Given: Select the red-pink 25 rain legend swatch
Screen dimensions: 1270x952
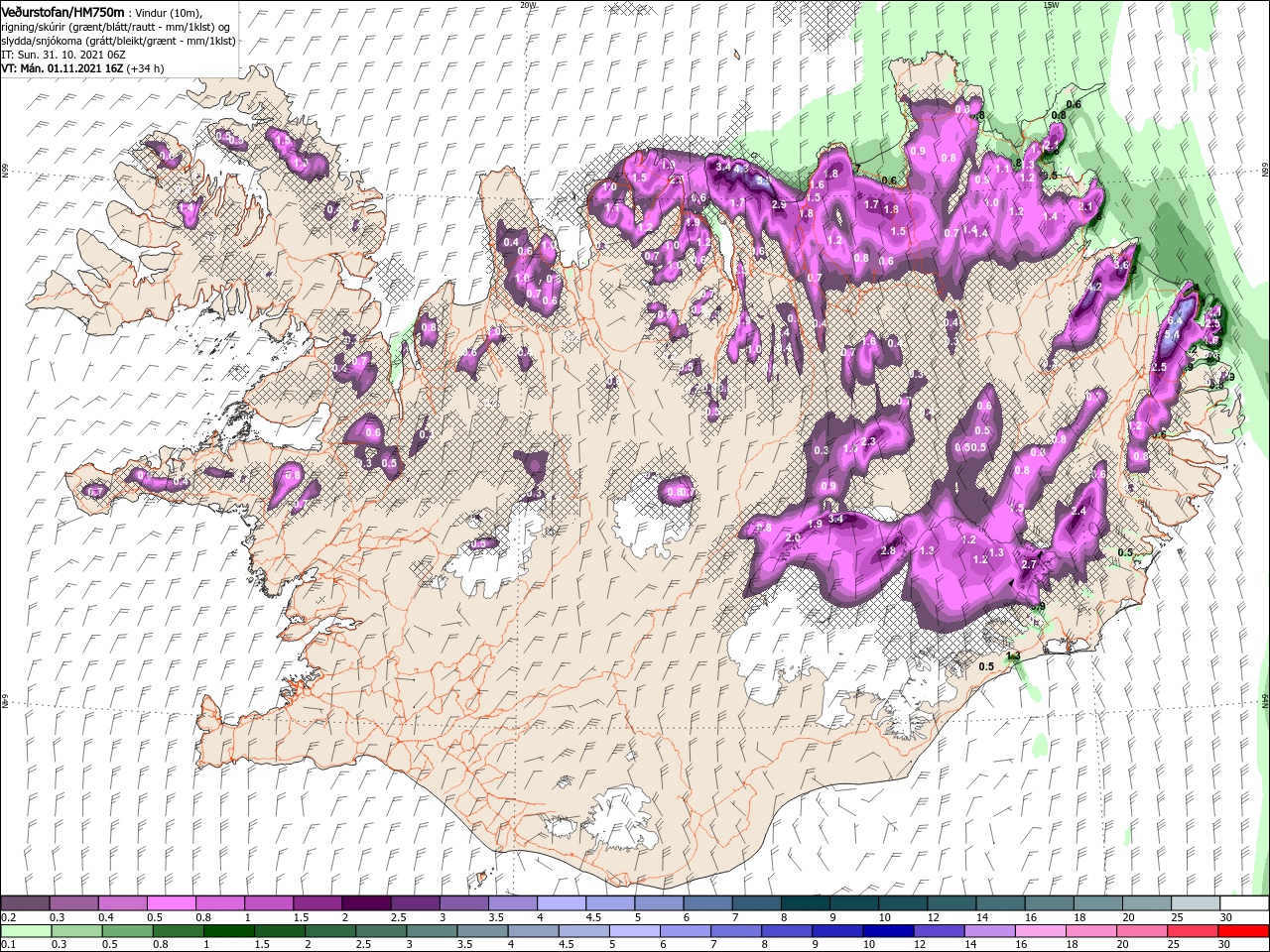Looking at the screenshot, I should coord(1192,930).
